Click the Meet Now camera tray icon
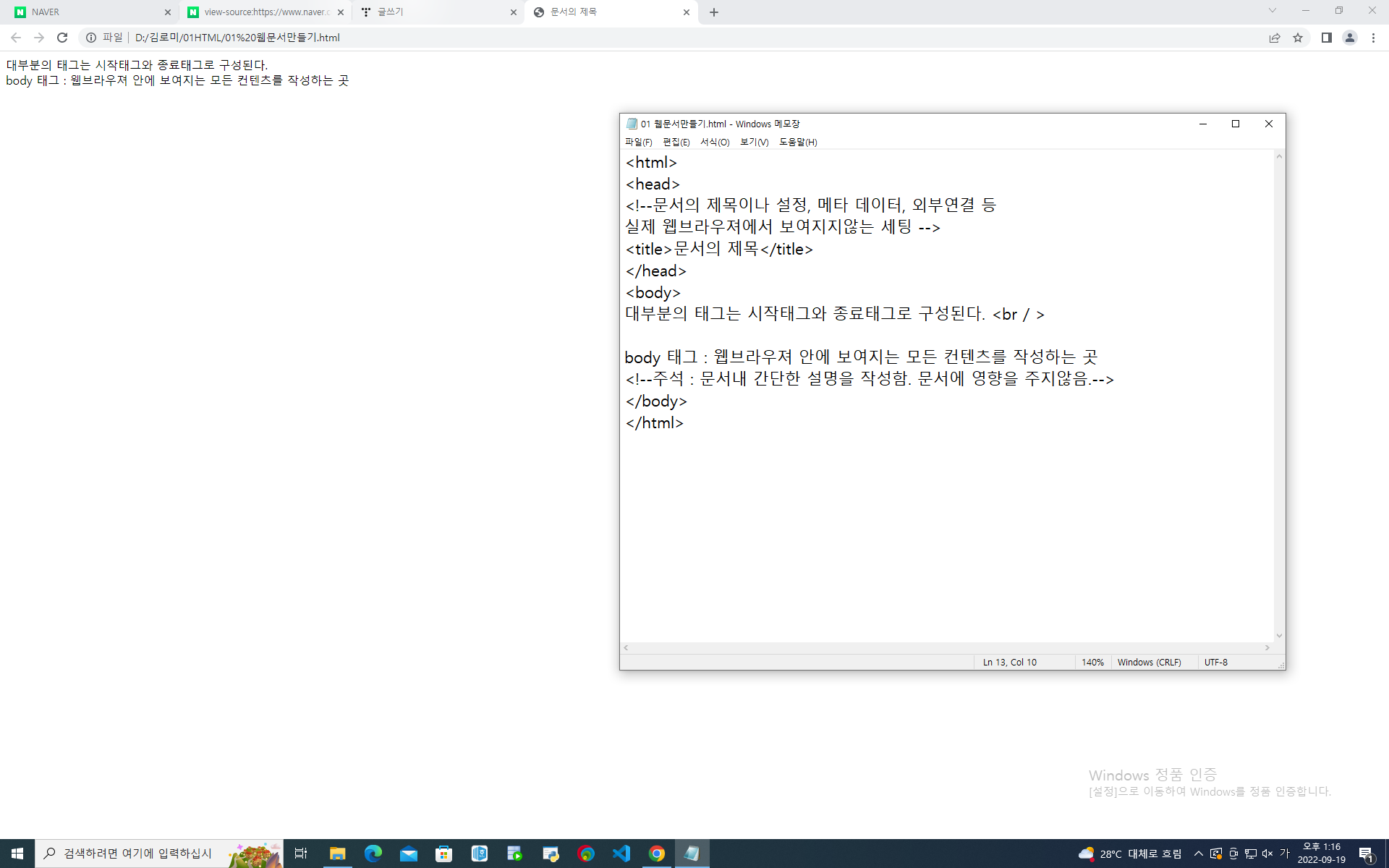 [1233, 854]
